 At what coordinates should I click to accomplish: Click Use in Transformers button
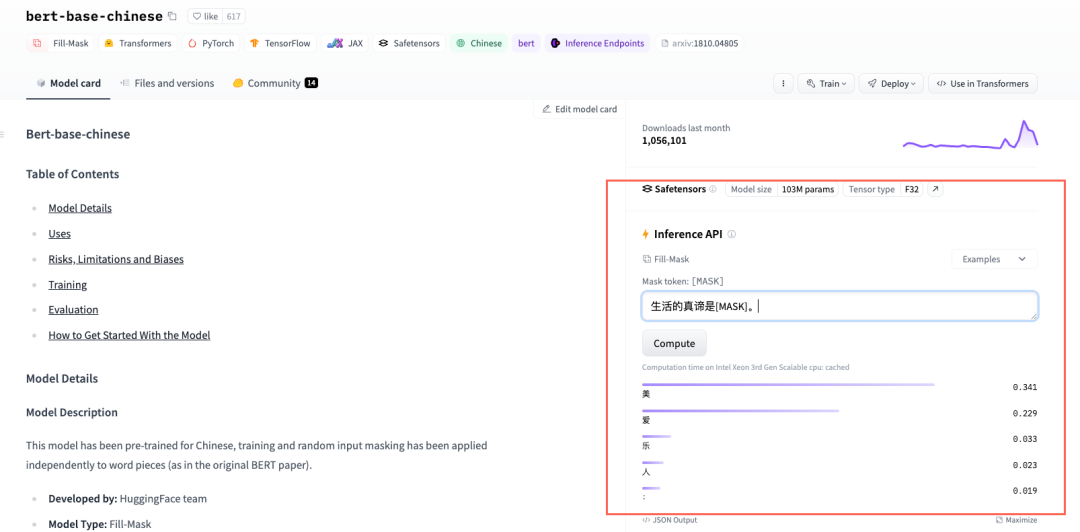coord(982,84)
